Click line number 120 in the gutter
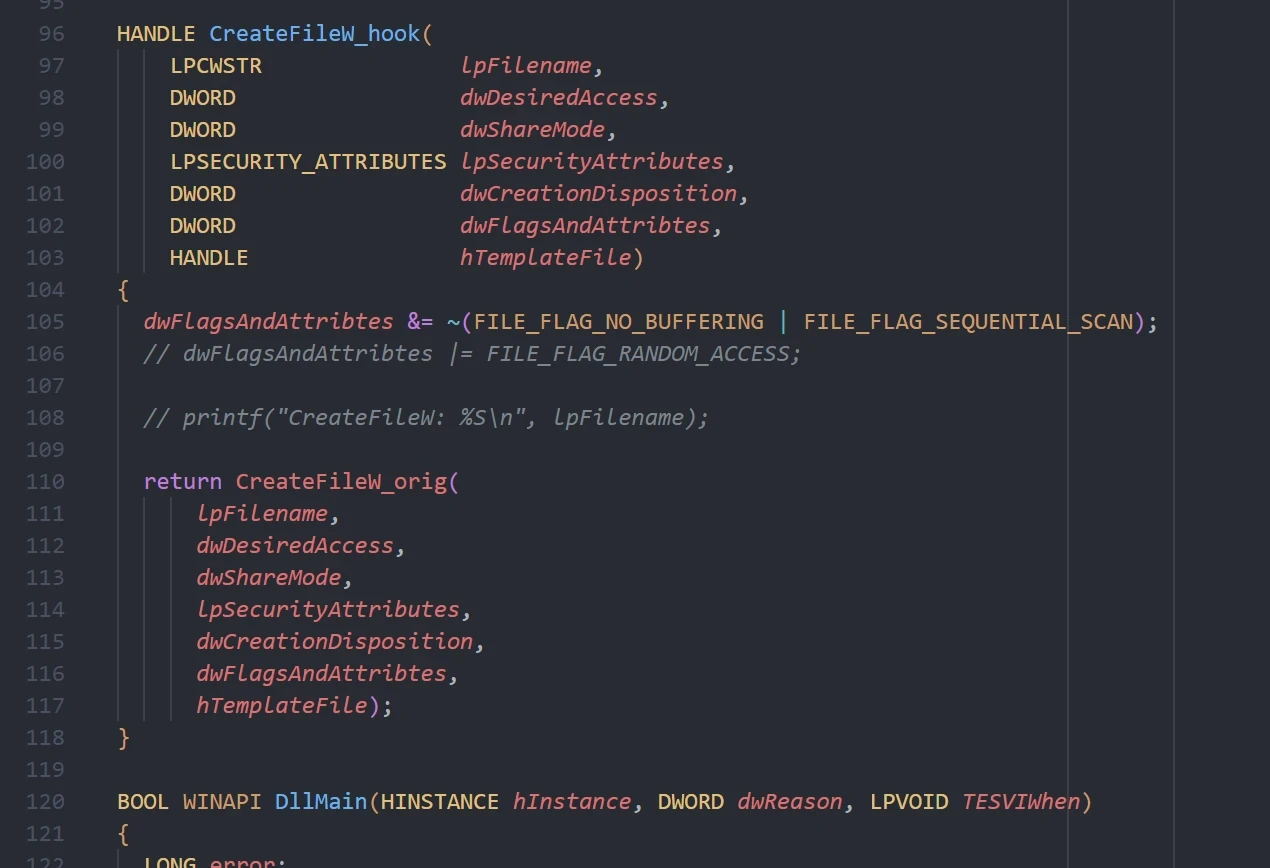Viewport: 1270px width, 868px height. click(x=45, y=802)
